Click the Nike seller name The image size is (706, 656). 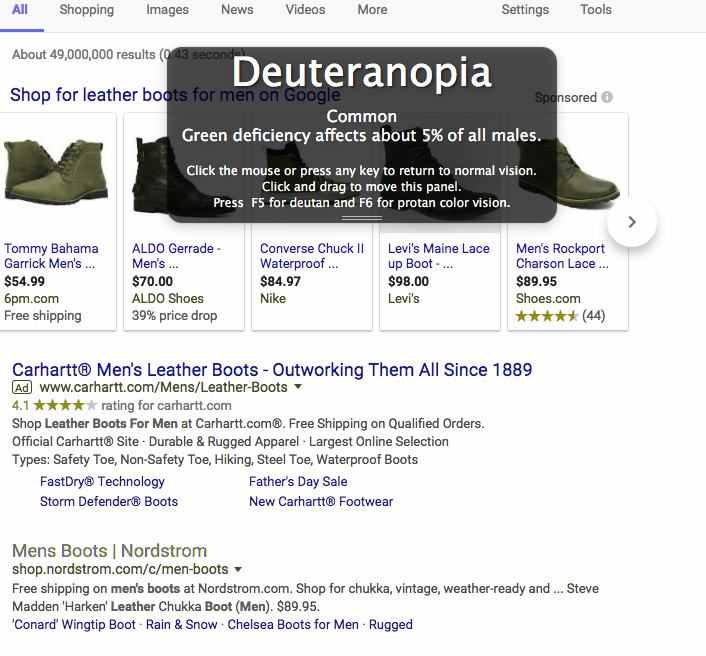coord(273,299)
